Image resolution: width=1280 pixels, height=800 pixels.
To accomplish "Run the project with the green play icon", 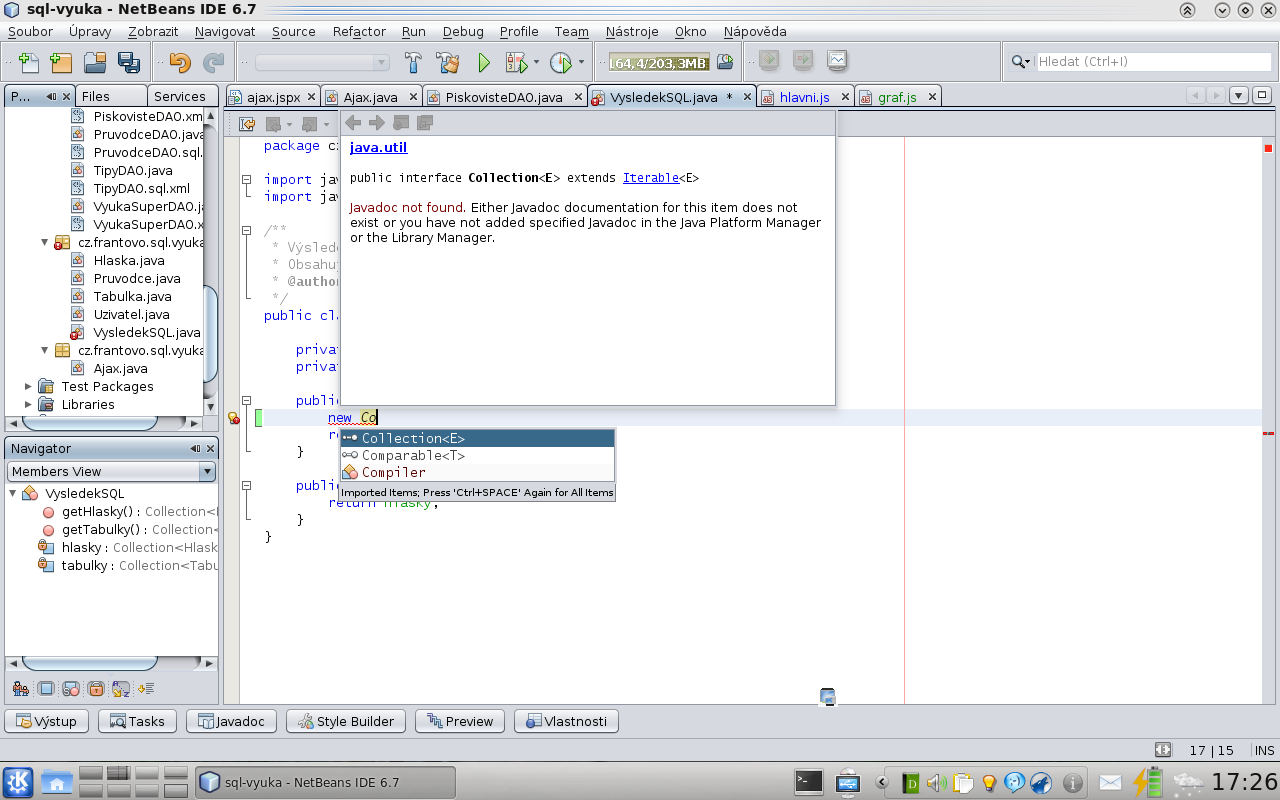I will (x=484, y=62).
